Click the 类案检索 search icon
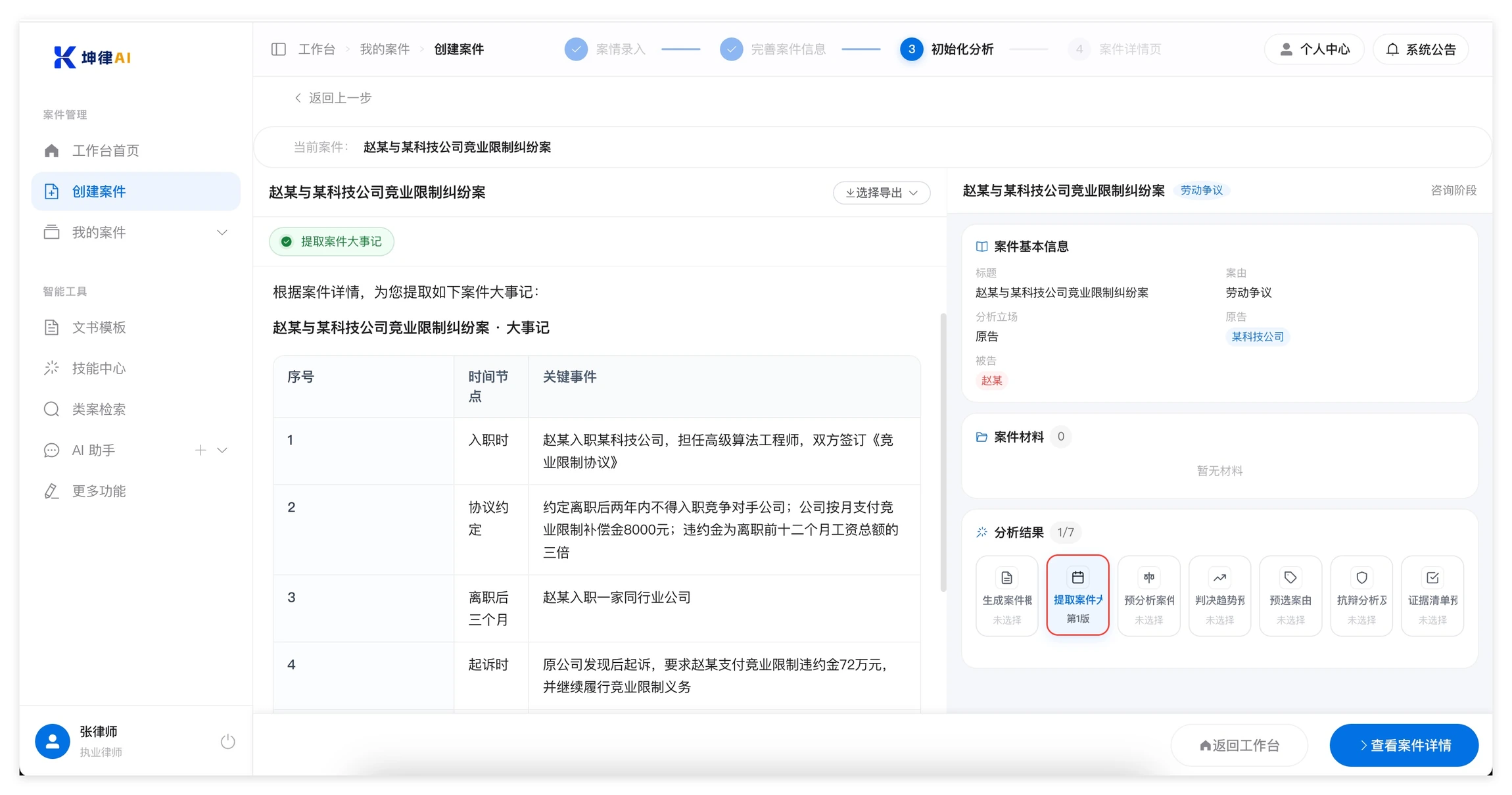 [x=51, y=409]
